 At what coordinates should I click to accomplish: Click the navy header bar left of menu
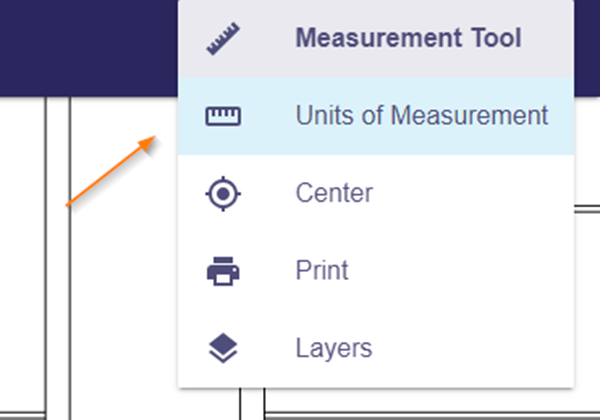coord(89,48)
